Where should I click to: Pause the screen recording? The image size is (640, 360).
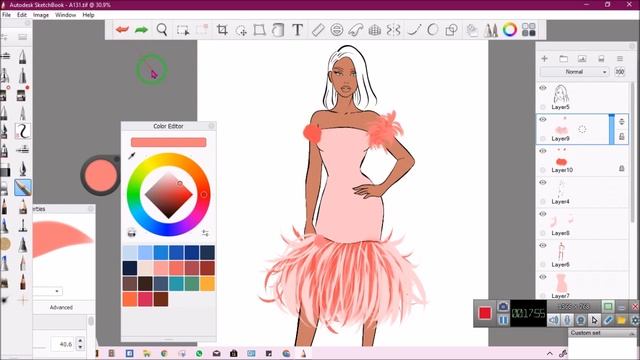[x=503, y=320]
